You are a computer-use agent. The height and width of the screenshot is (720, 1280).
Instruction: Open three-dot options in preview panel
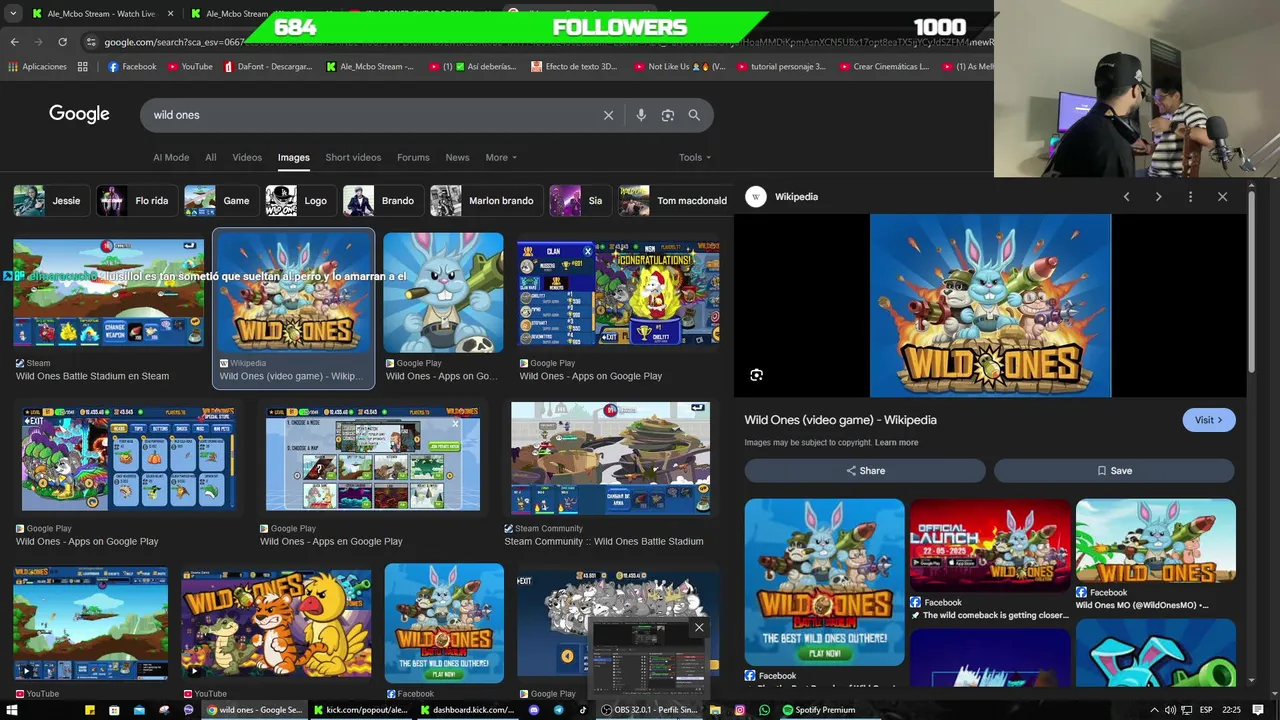[x=1190, y=197]
